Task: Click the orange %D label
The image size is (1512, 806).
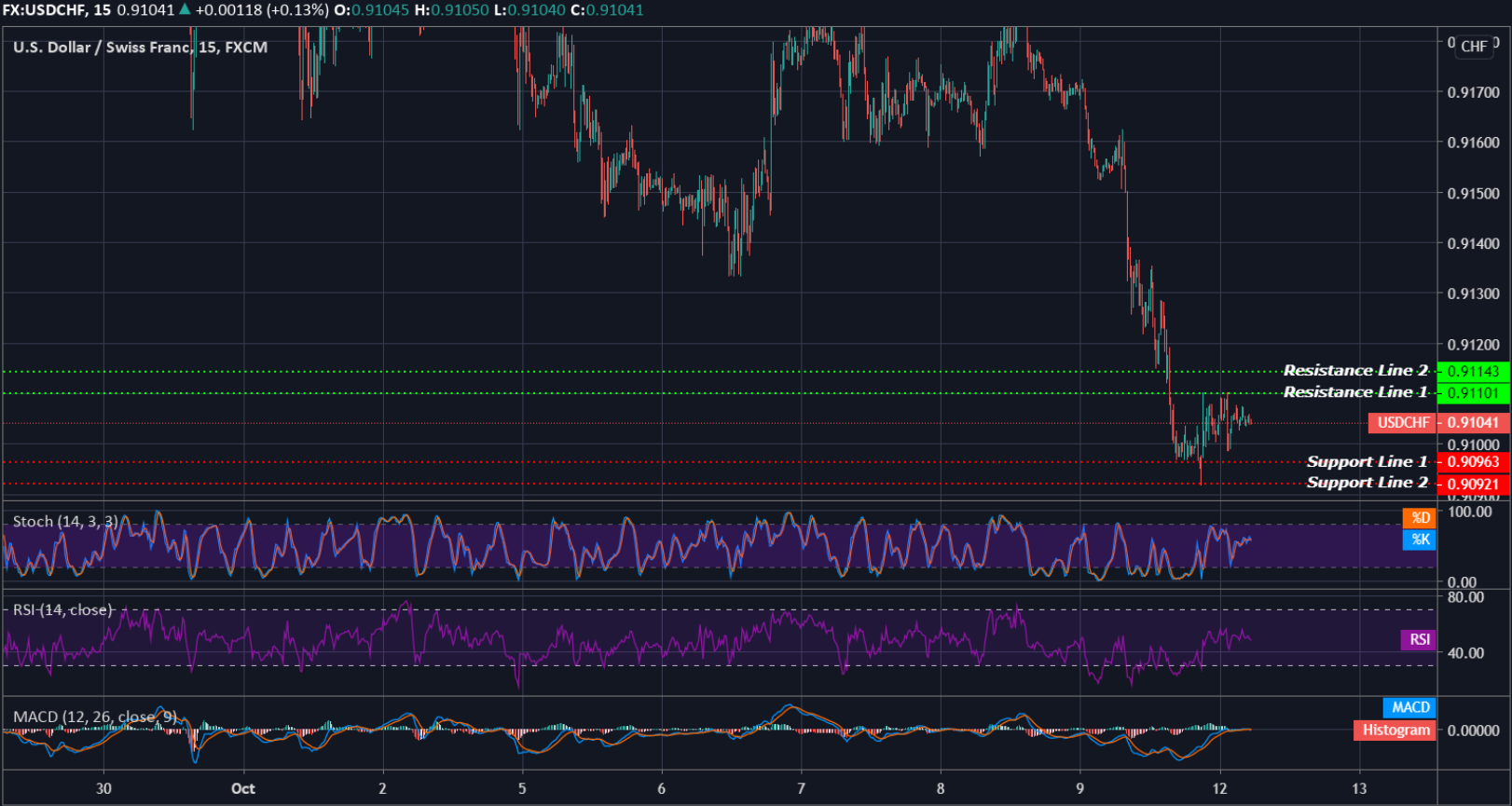Action: tap(1420, 517)
